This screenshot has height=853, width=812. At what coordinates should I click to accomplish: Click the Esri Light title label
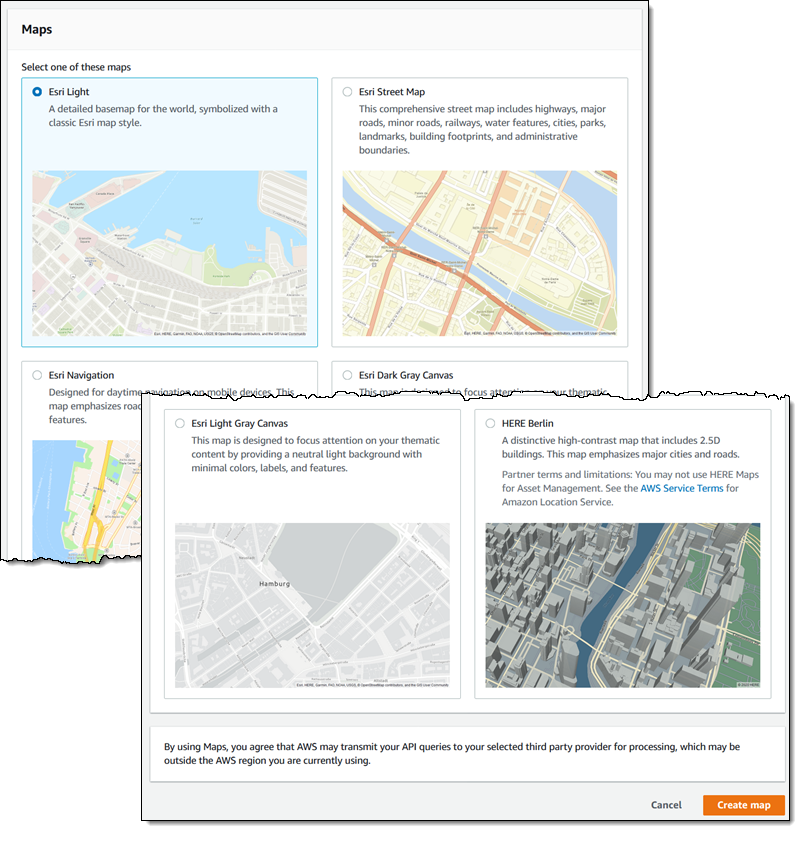coord(72,92)
